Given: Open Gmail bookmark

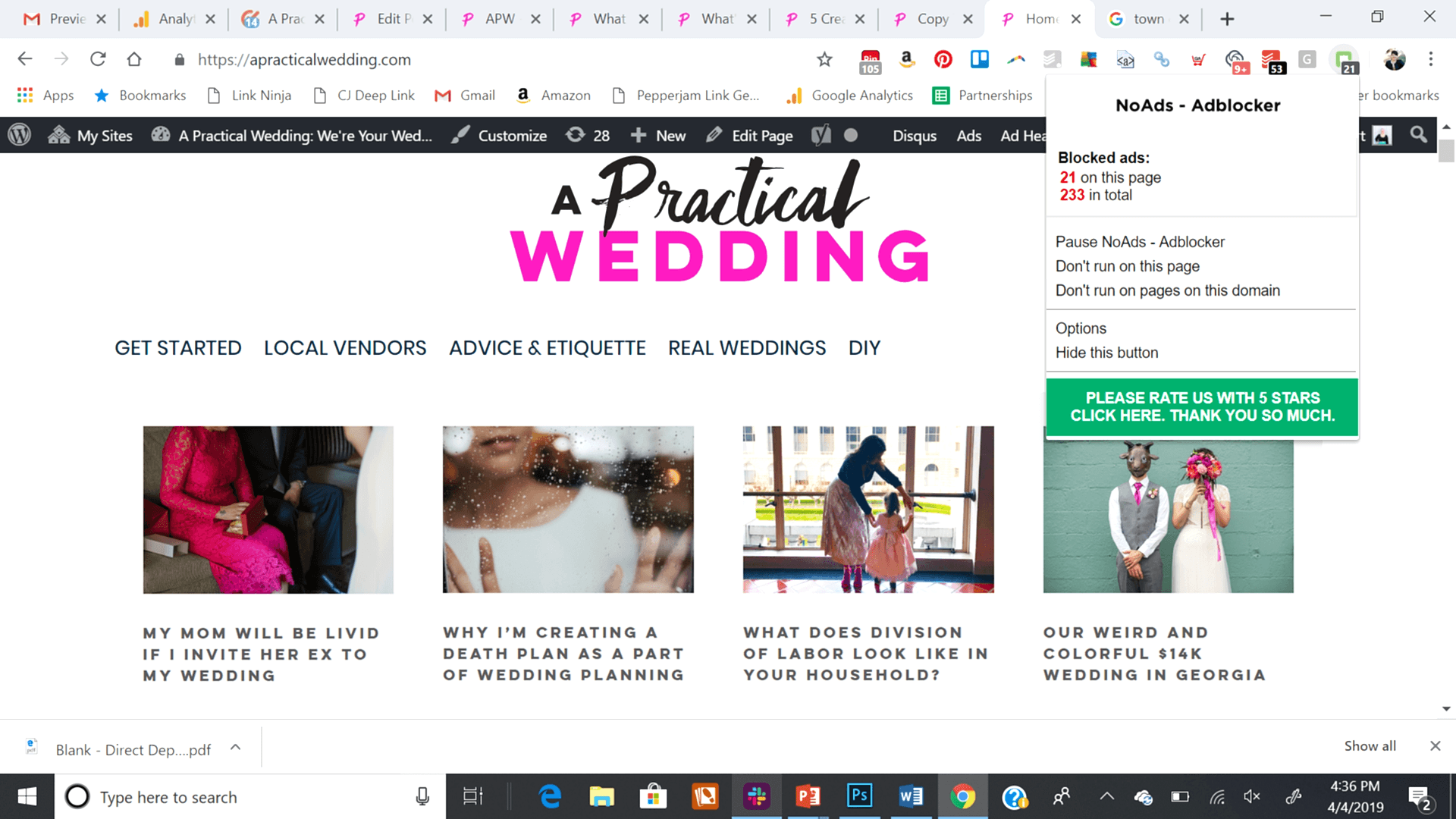Looking at the screenshot, I should [465, 96].
